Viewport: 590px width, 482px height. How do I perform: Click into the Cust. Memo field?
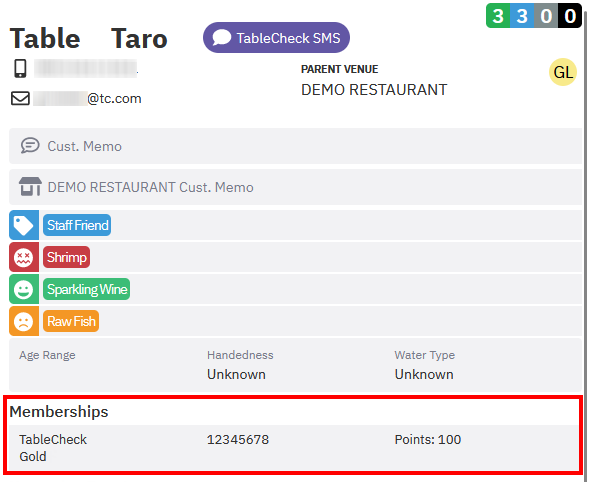296,146
